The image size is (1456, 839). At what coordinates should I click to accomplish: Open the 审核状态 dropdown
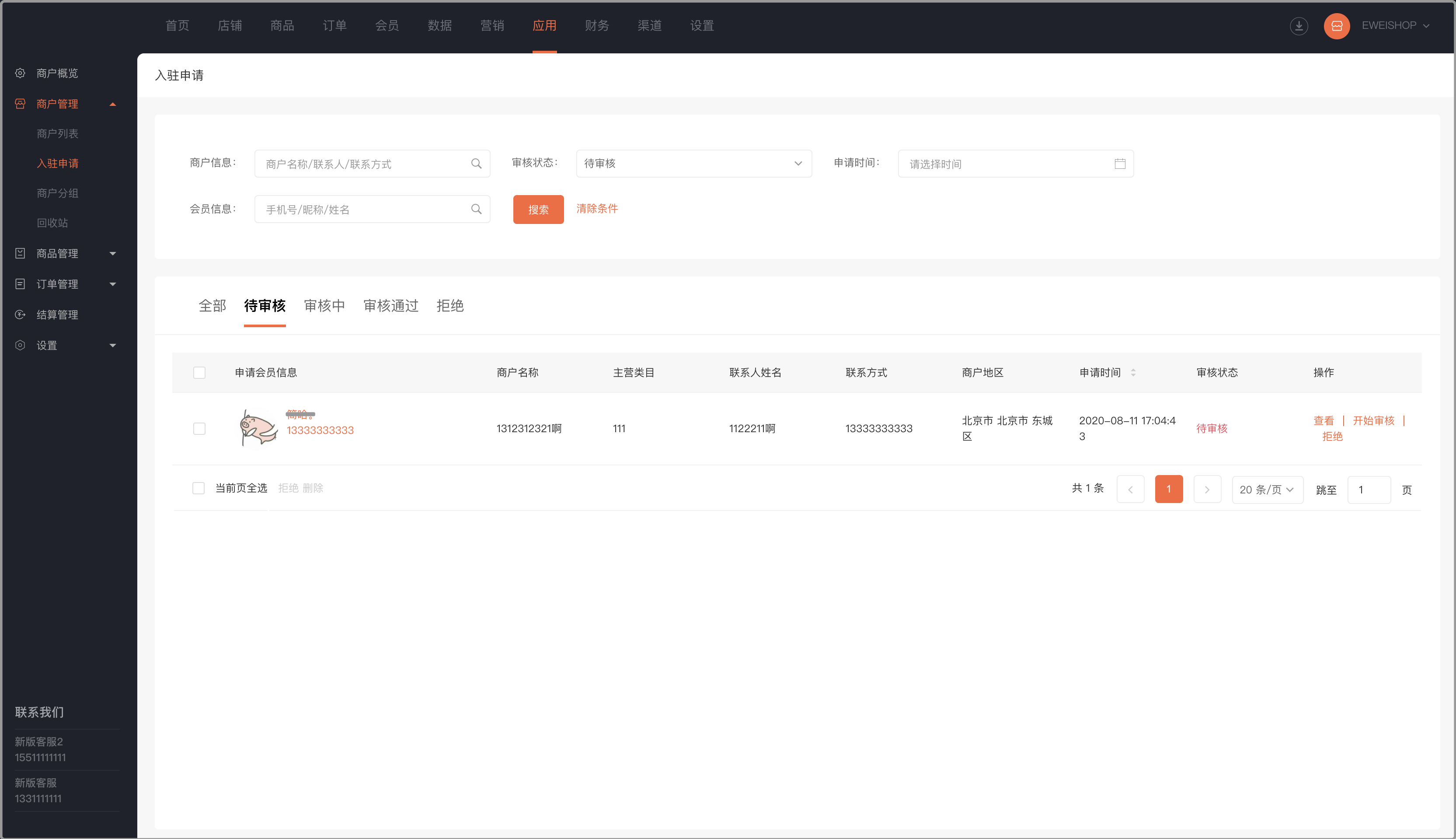pos(693,164)
